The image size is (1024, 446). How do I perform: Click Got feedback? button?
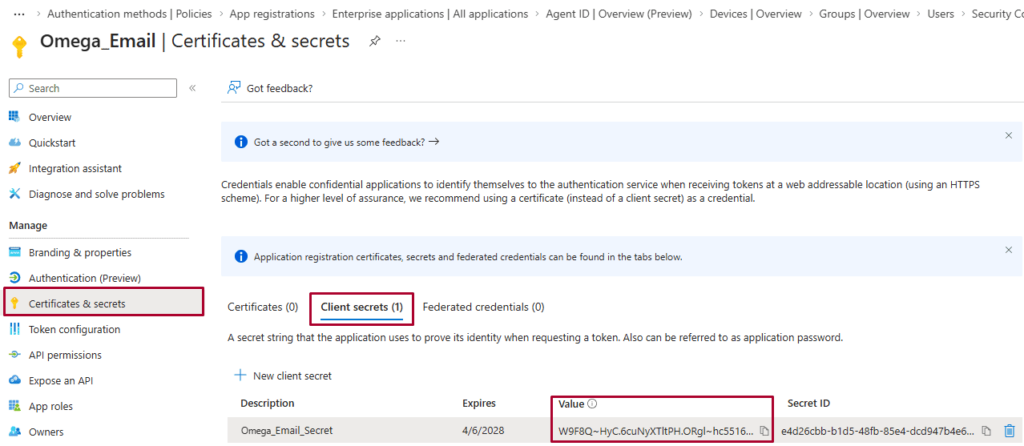coord(270,88)
